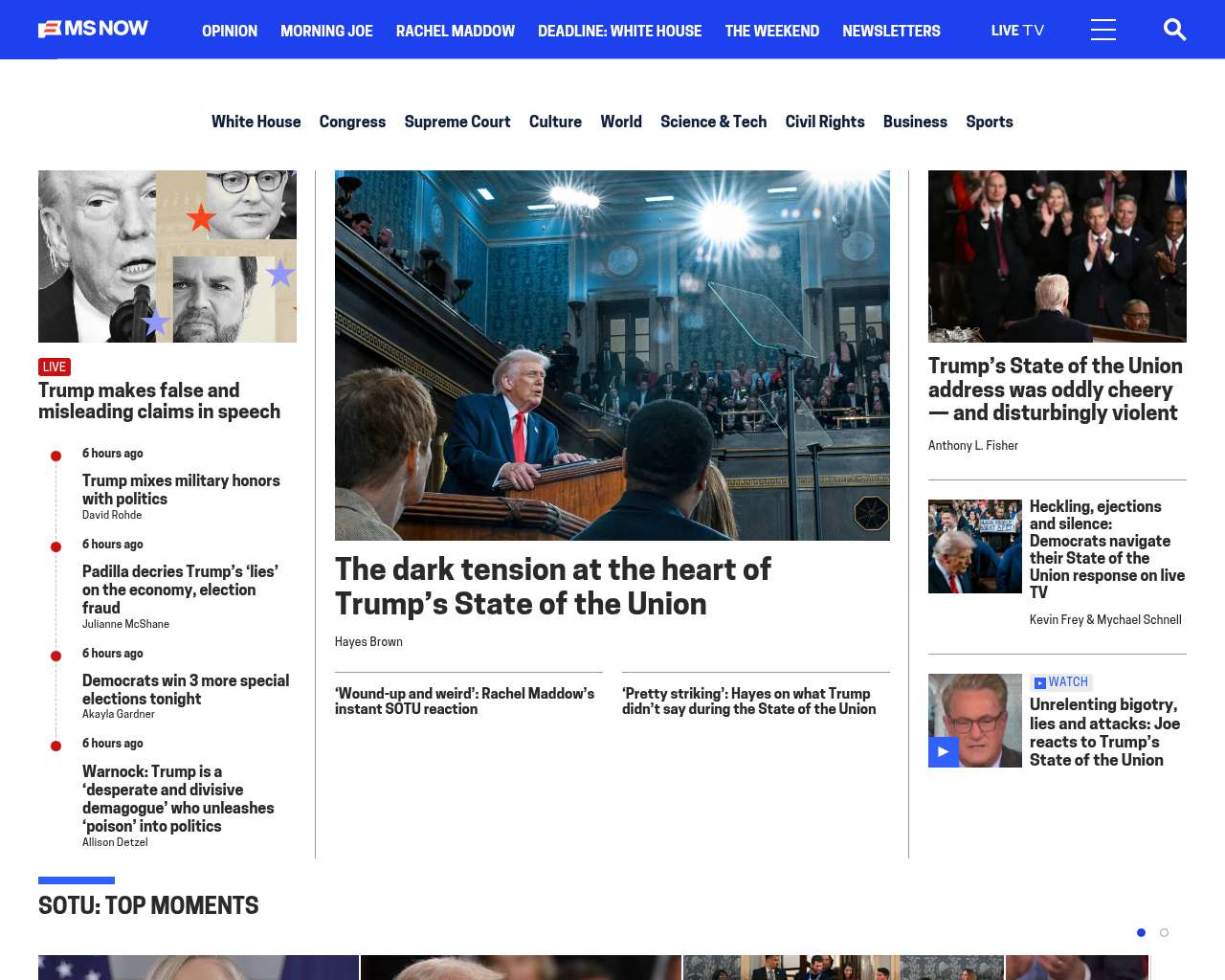Open the search magnifier icon
The width and height of the screenshot is (1225, 980).
pyautogui.click(x=1174, y=30)
